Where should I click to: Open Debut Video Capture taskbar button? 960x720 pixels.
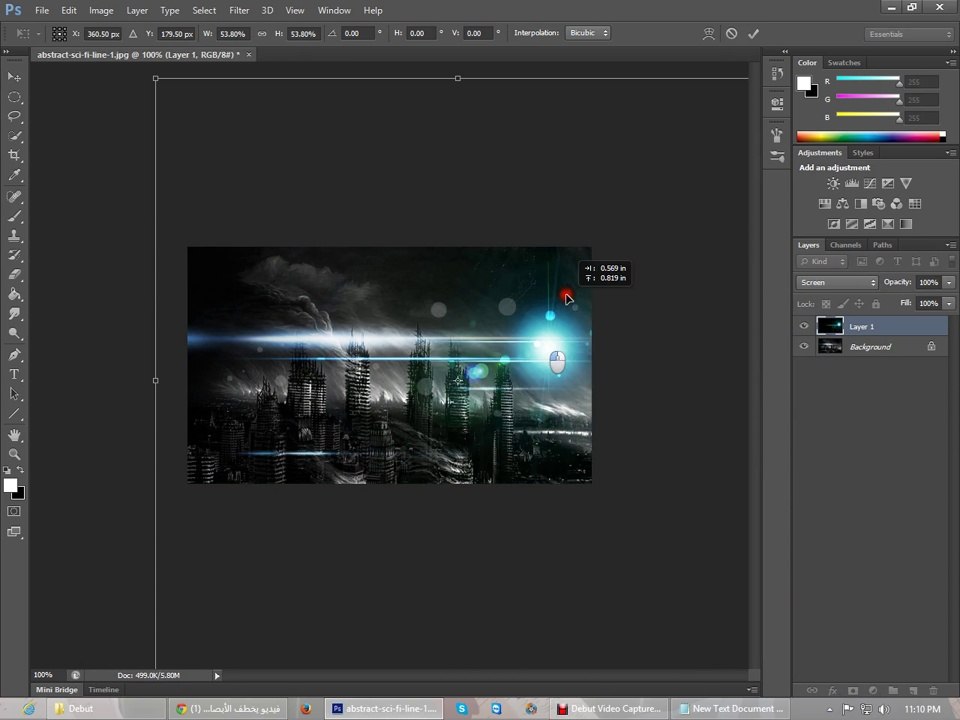click(609, 708)
